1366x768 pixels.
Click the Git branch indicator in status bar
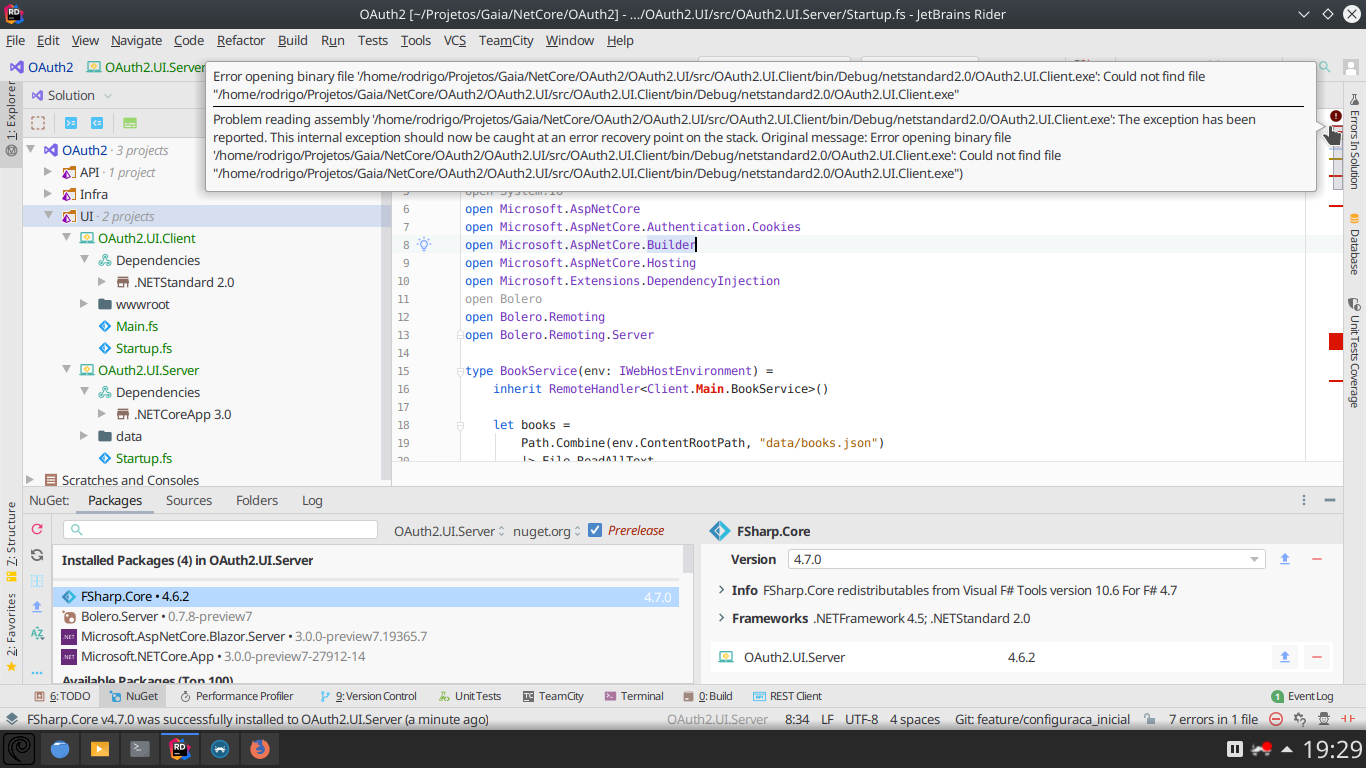tap(1042, 719)
